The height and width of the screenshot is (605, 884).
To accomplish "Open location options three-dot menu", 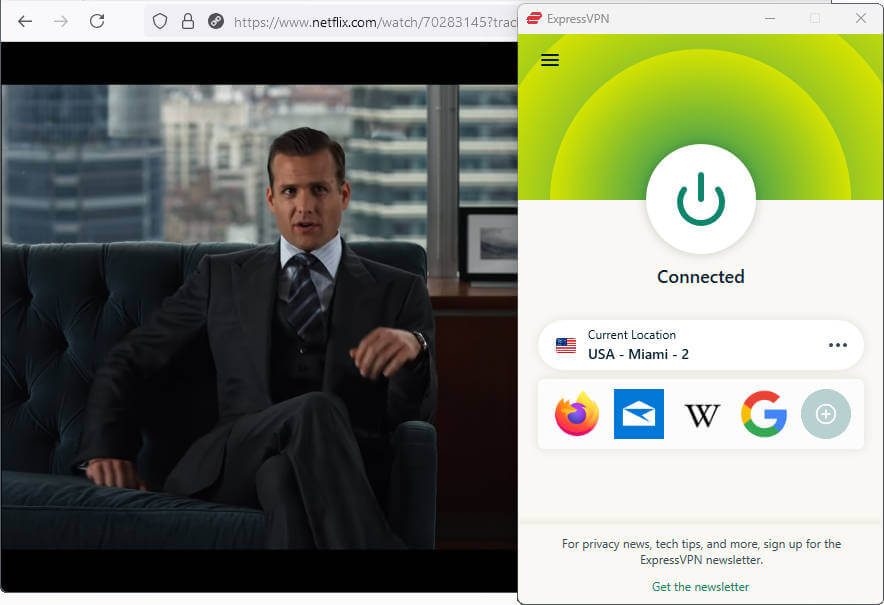I will 837,345.
